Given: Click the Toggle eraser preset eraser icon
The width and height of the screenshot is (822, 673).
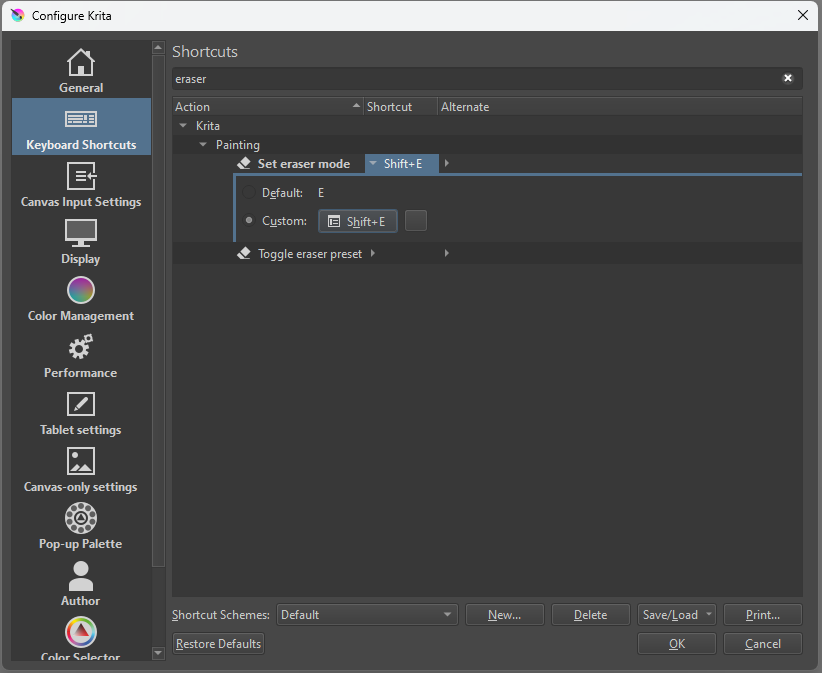Looking at the screenshot, I should pos(244,254).
